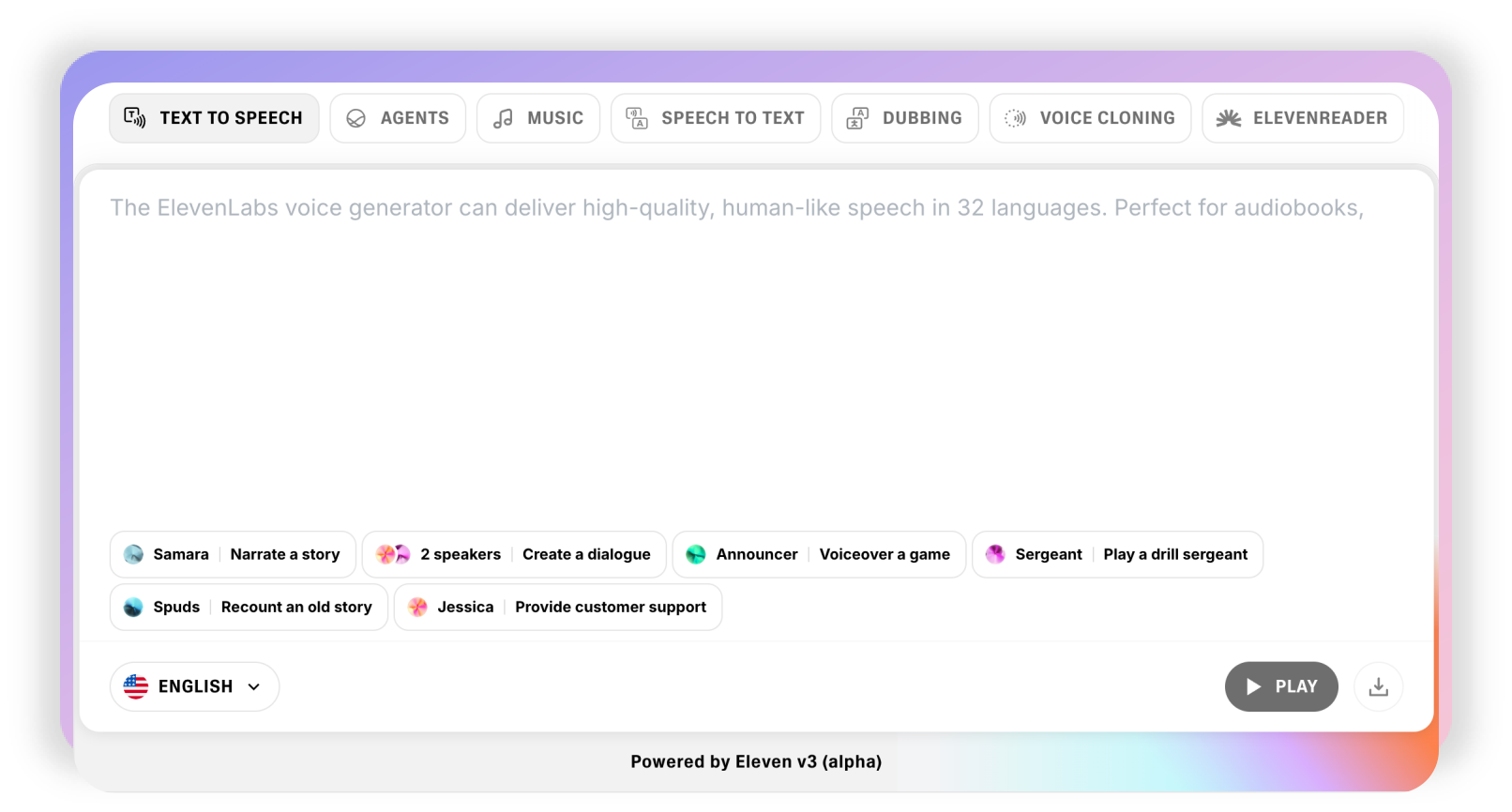
Task: Click the Powered by Eleven v3 (alpha) text
Action: click(x=756, y=761)
